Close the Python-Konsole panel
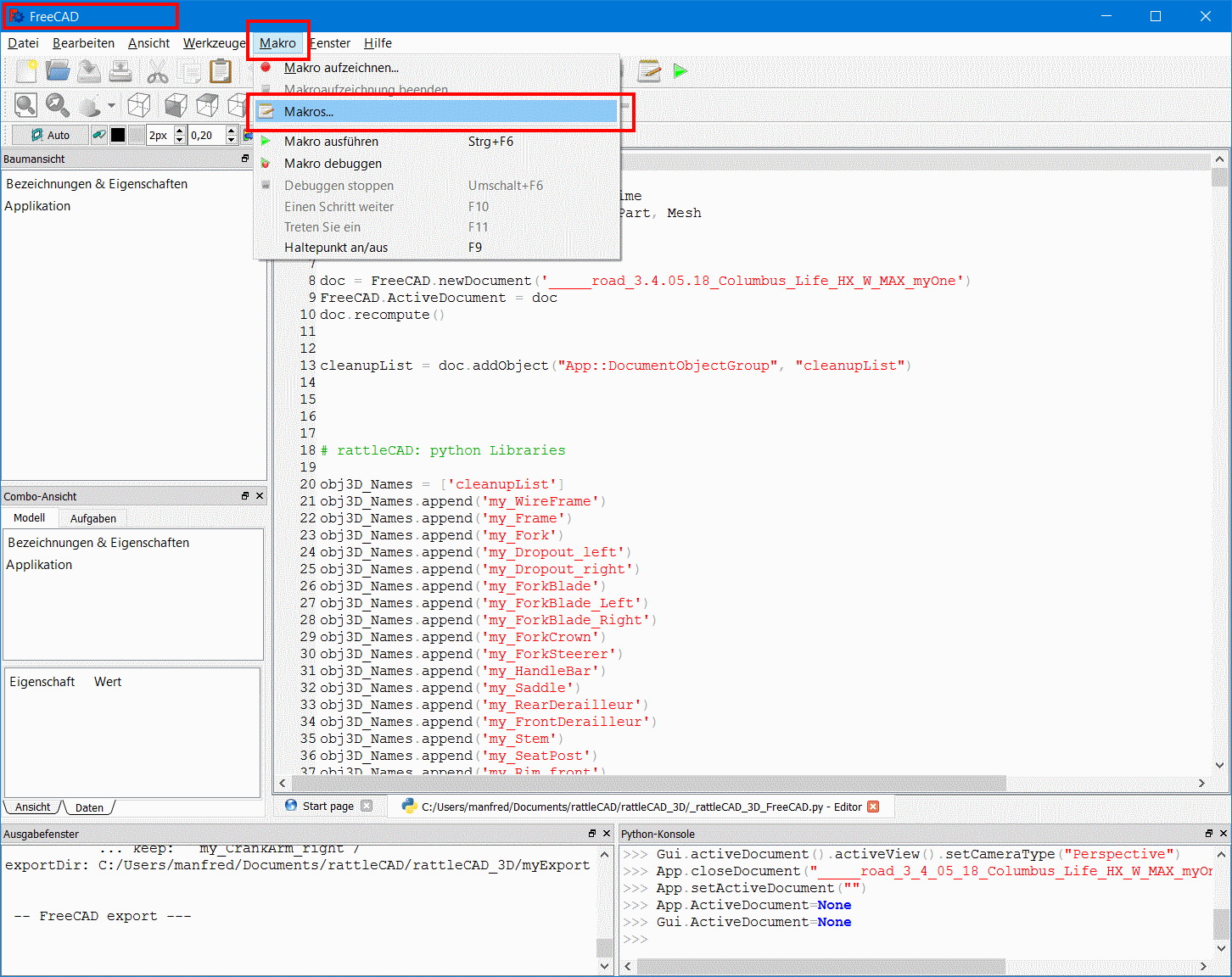The height and width of the screenshot is (977, 1232). [x=1224, y=834]
